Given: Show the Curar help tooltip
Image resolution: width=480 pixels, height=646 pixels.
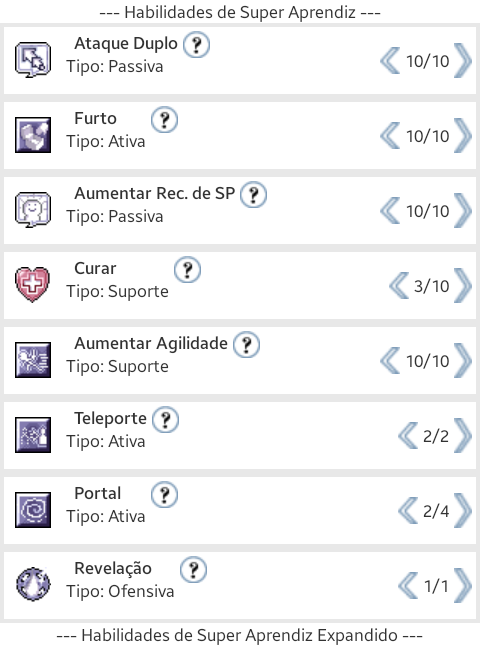Looking at the screenshot, I should [x=187, y=269].
